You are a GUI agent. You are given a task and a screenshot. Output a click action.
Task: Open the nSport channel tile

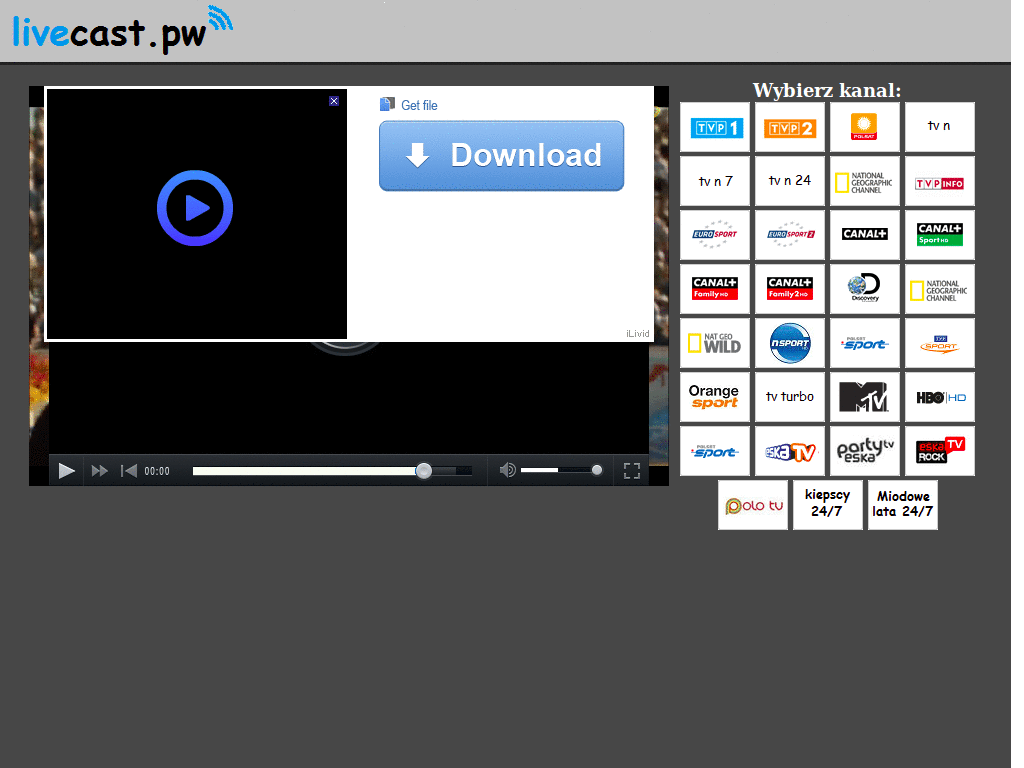[790, 344]
